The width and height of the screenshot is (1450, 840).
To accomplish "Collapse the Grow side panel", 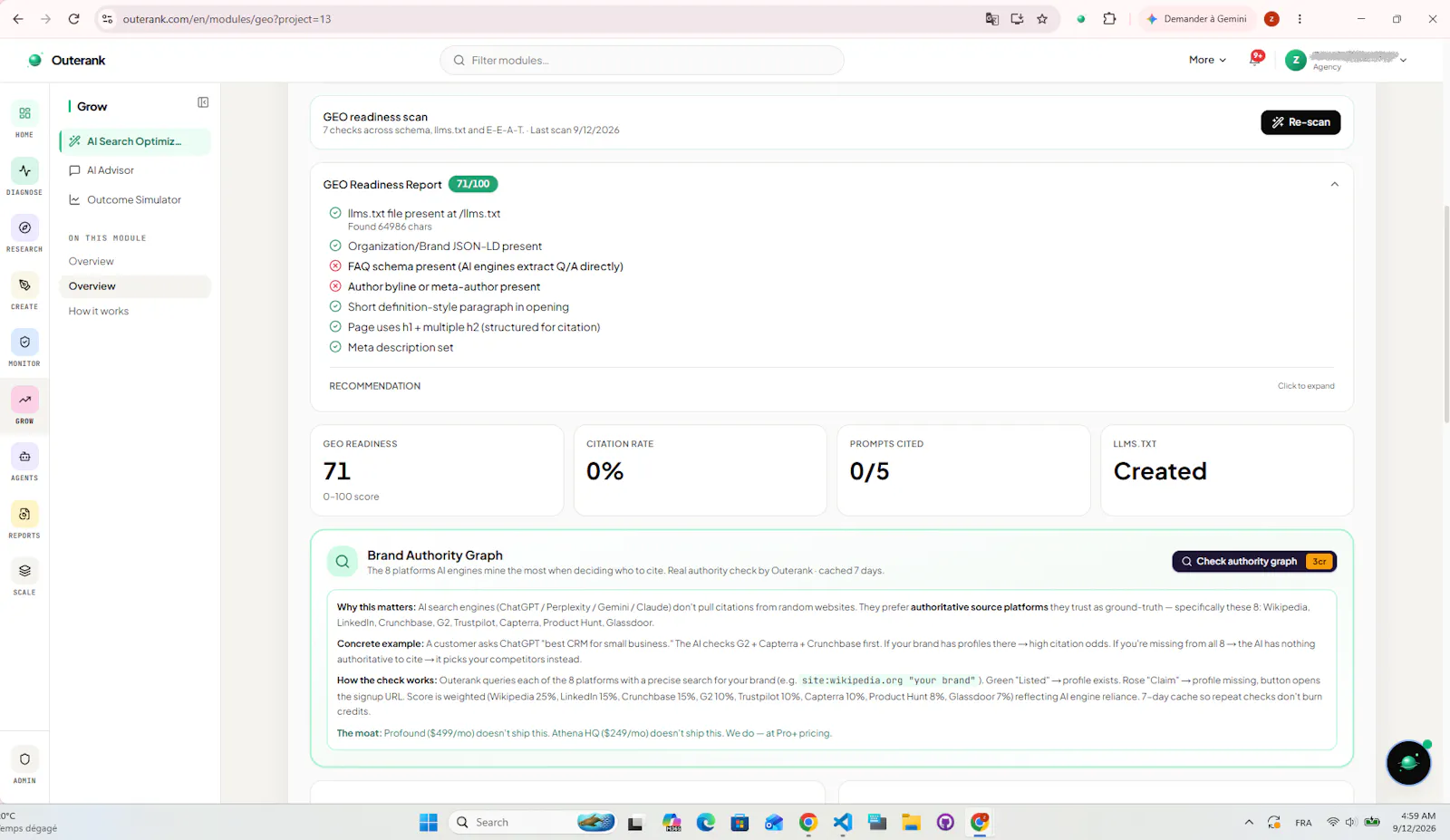I will tap(203, 102).
